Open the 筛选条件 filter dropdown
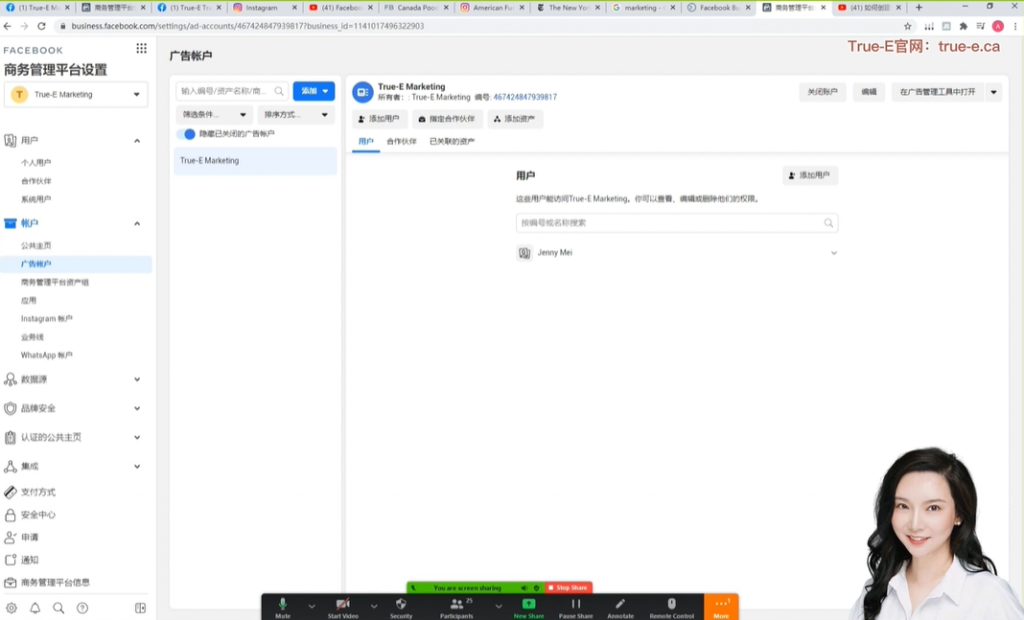This screenshot has height=620, width=1024. click(x=214, y=115)
